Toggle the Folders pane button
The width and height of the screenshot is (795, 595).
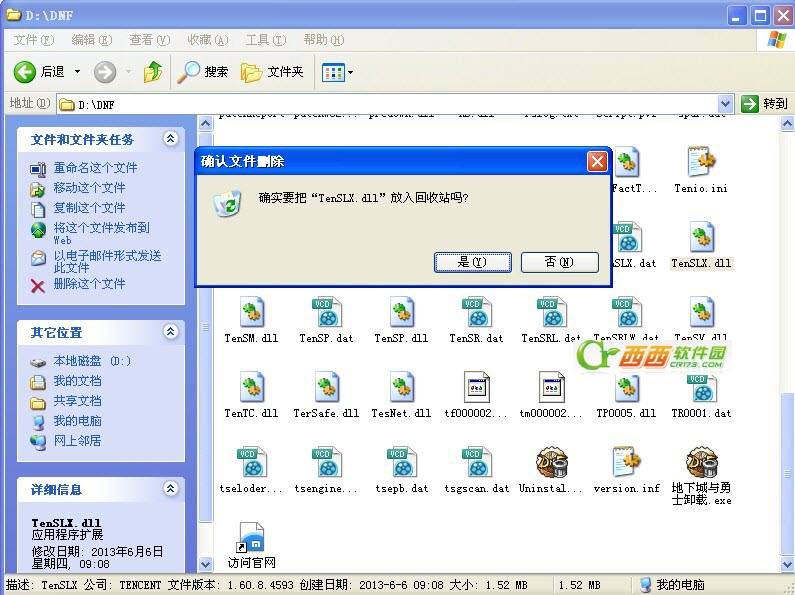272,72
